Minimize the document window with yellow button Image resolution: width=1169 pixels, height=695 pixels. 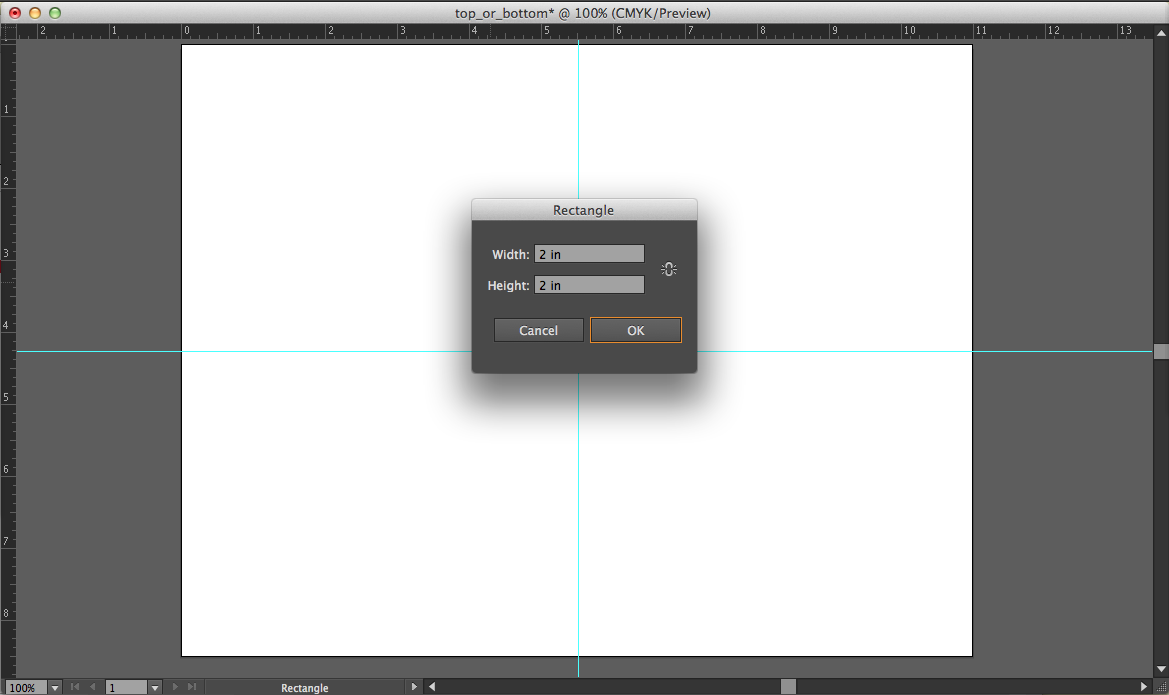click(x=35, y=13)
